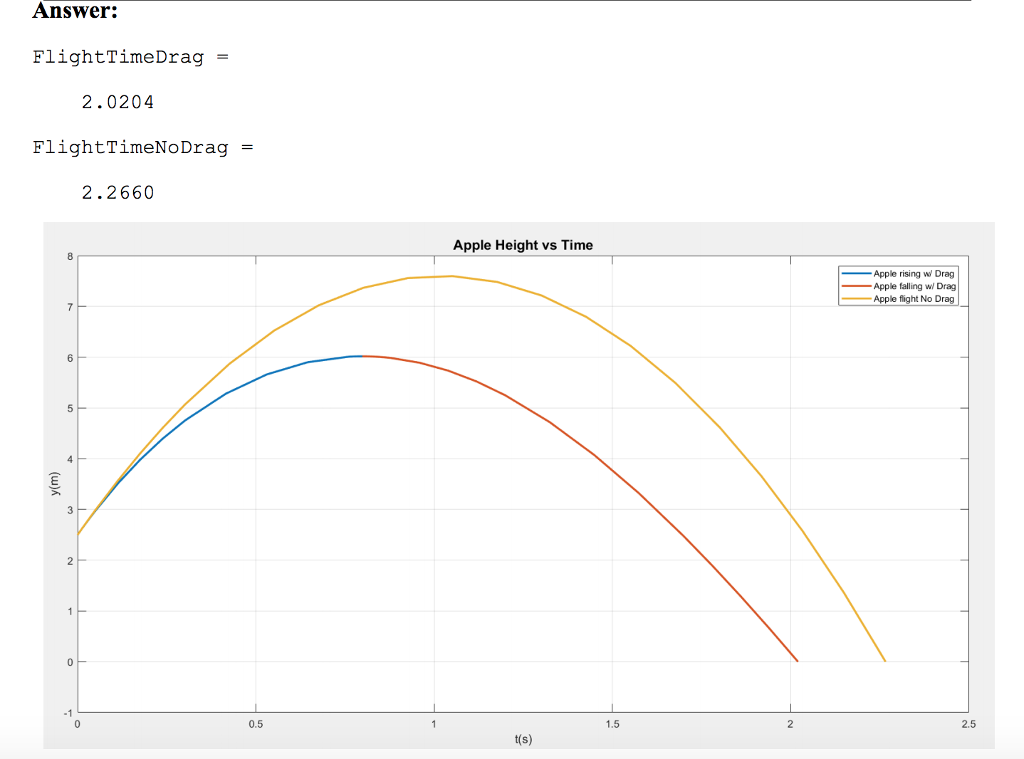The image size is (1024, 759).
Task: Click the peak of the blue rising curve
Action: [360, 356]
